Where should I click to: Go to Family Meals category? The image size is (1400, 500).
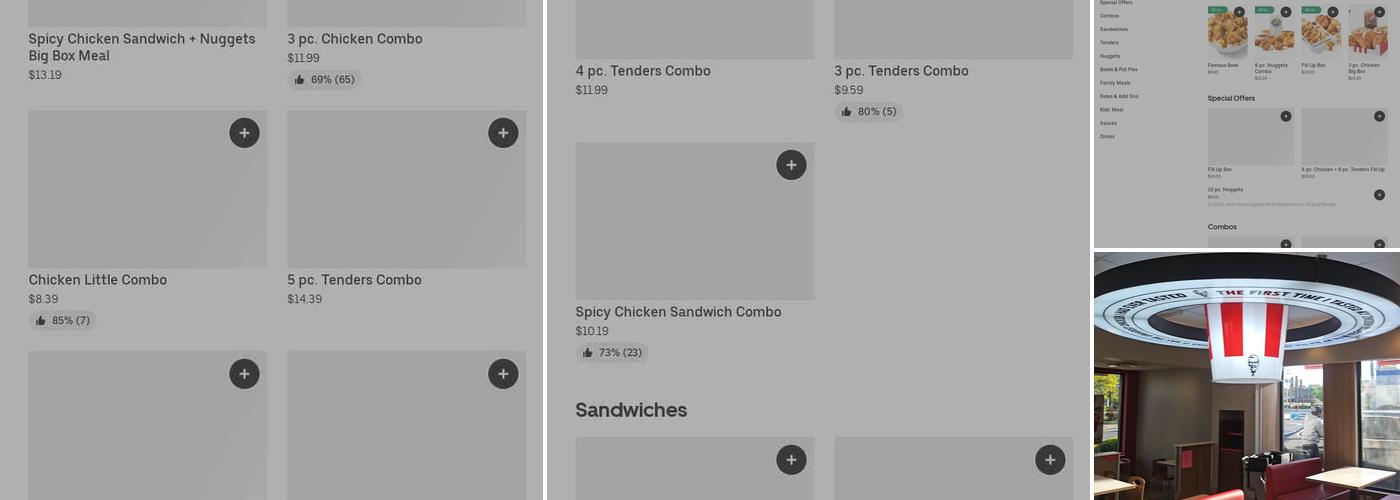1115,83
